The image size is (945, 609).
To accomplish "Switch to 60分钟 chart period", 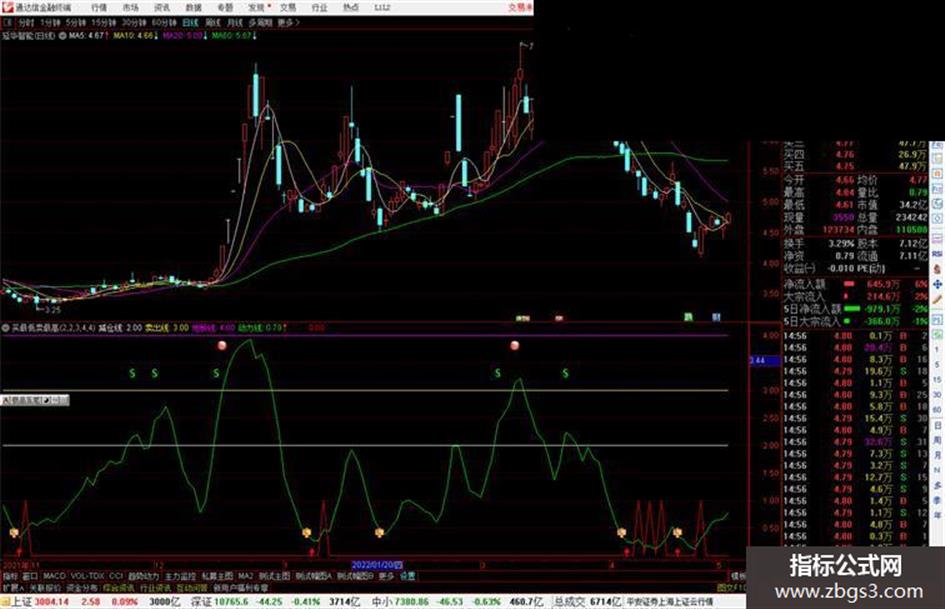I will tap(164, 22).
